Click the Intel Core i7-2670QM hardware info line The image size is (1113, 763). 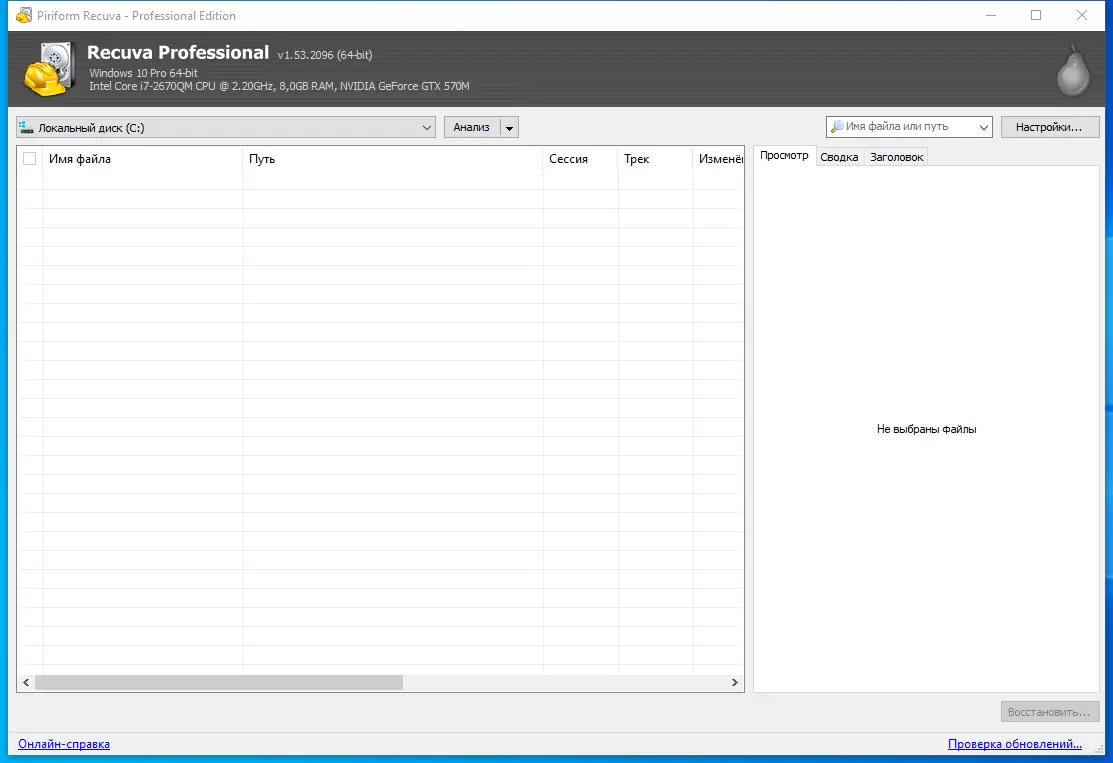[279, 86]
